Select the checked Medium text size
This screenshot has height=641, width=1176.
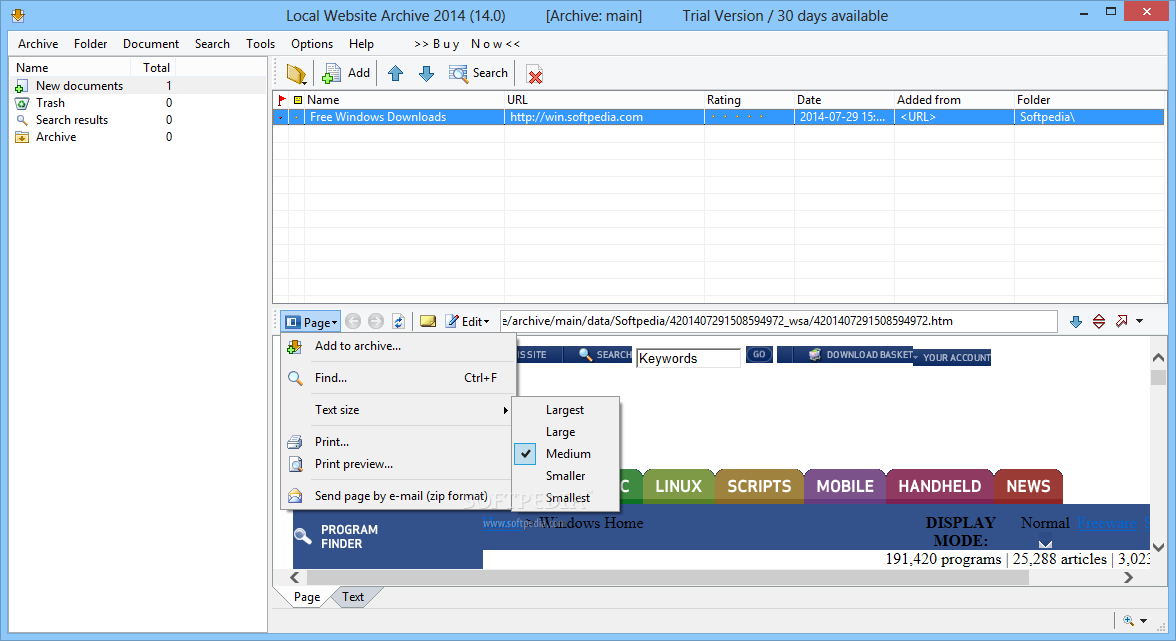(x=566, y=454)
